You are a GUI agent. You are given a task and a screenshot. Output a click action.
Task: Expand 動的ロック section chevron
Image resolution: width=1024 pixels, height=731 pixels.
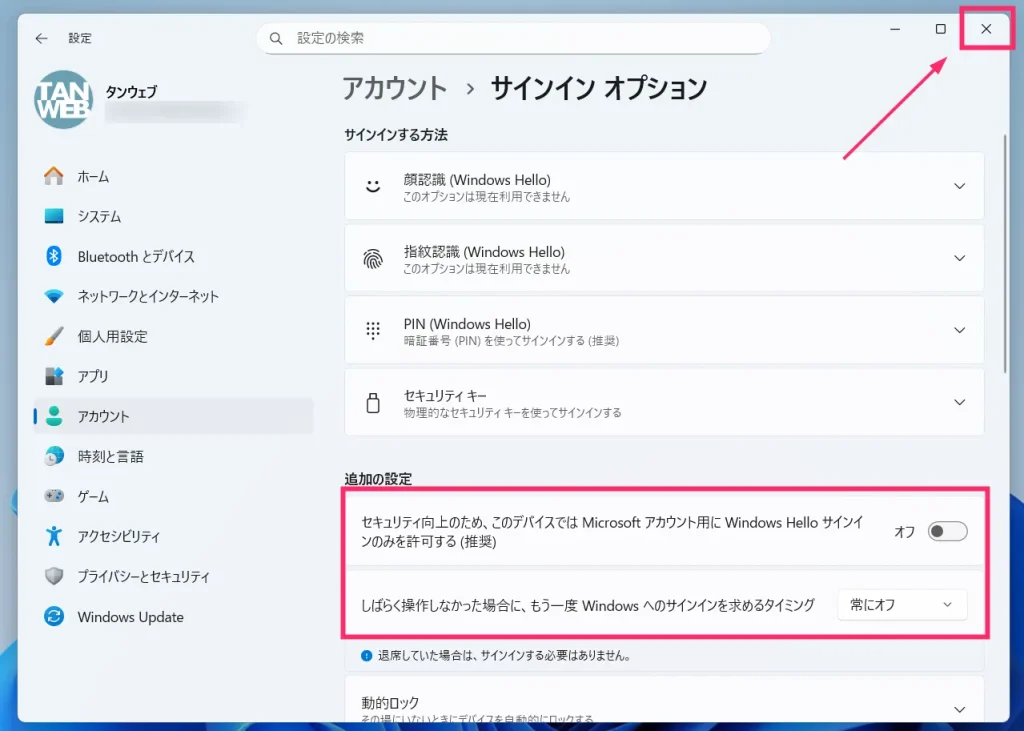click(959, 709)
